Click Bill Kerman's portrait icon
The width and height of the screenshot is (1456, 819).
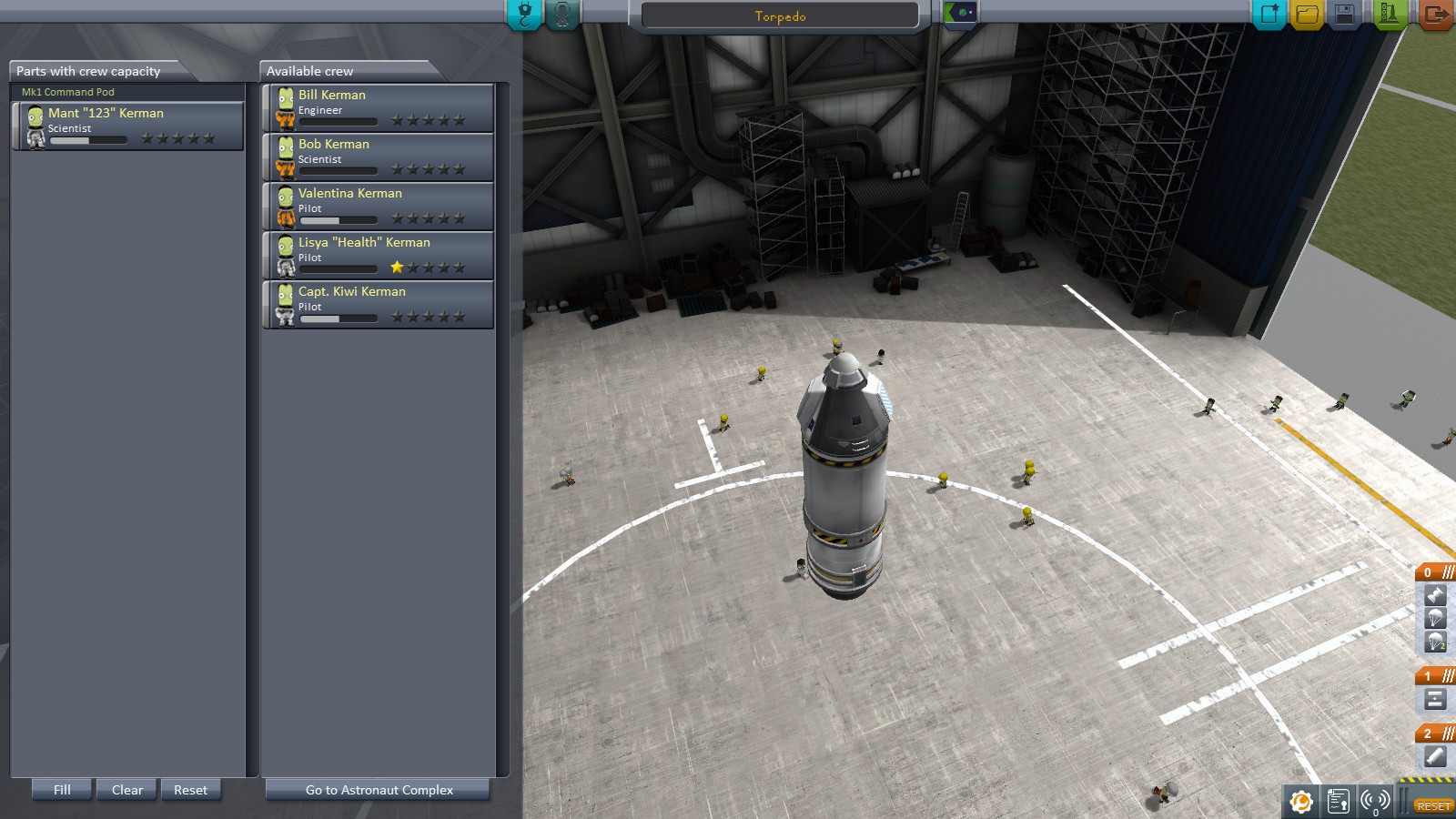pos(286,108)
